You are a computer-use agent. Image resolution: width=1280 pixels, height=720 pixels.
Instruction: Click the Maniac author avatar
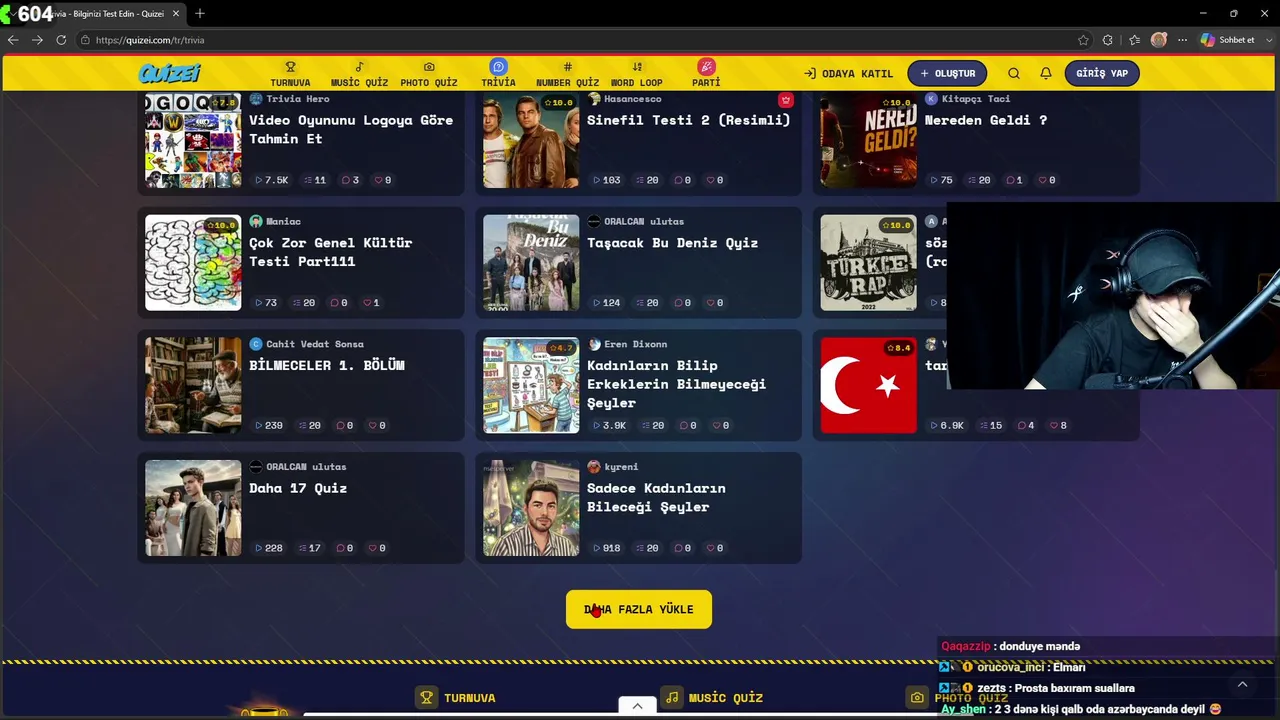(256, 222)
